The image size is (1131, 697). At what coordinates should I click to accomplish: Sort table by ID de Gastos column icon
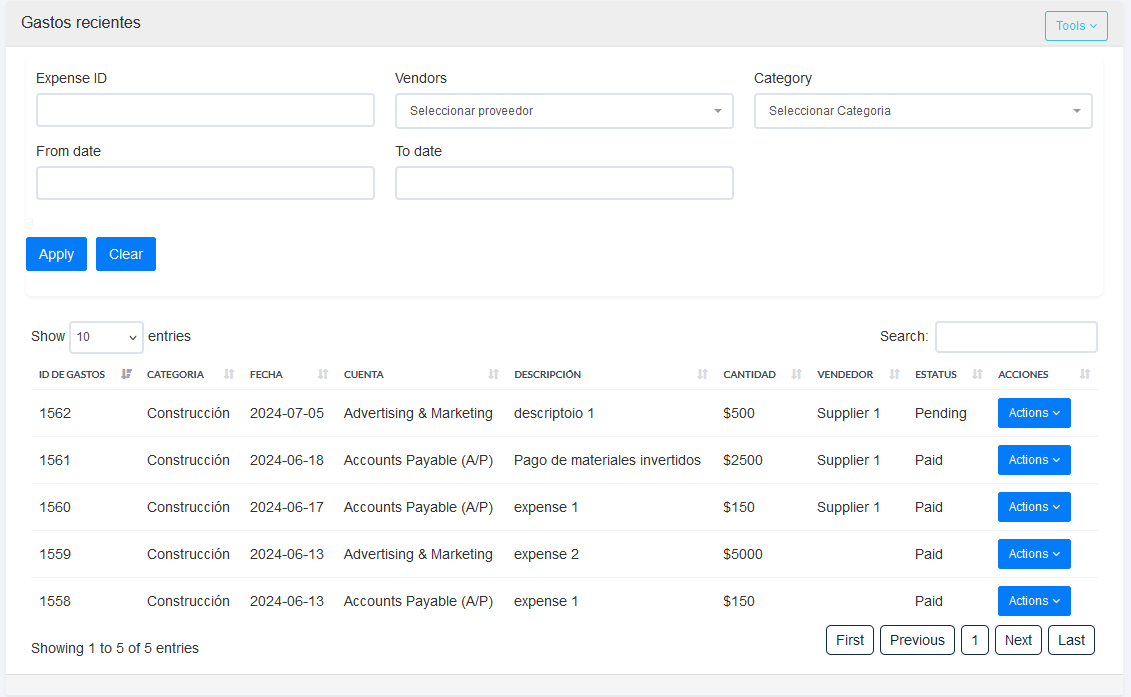[x=126, y=374]
